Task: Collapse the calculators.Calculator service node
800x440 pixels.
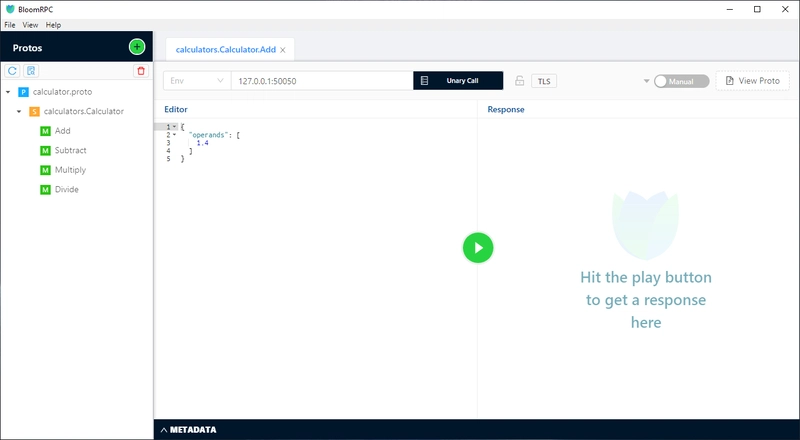Action: [x=19, y=111]
